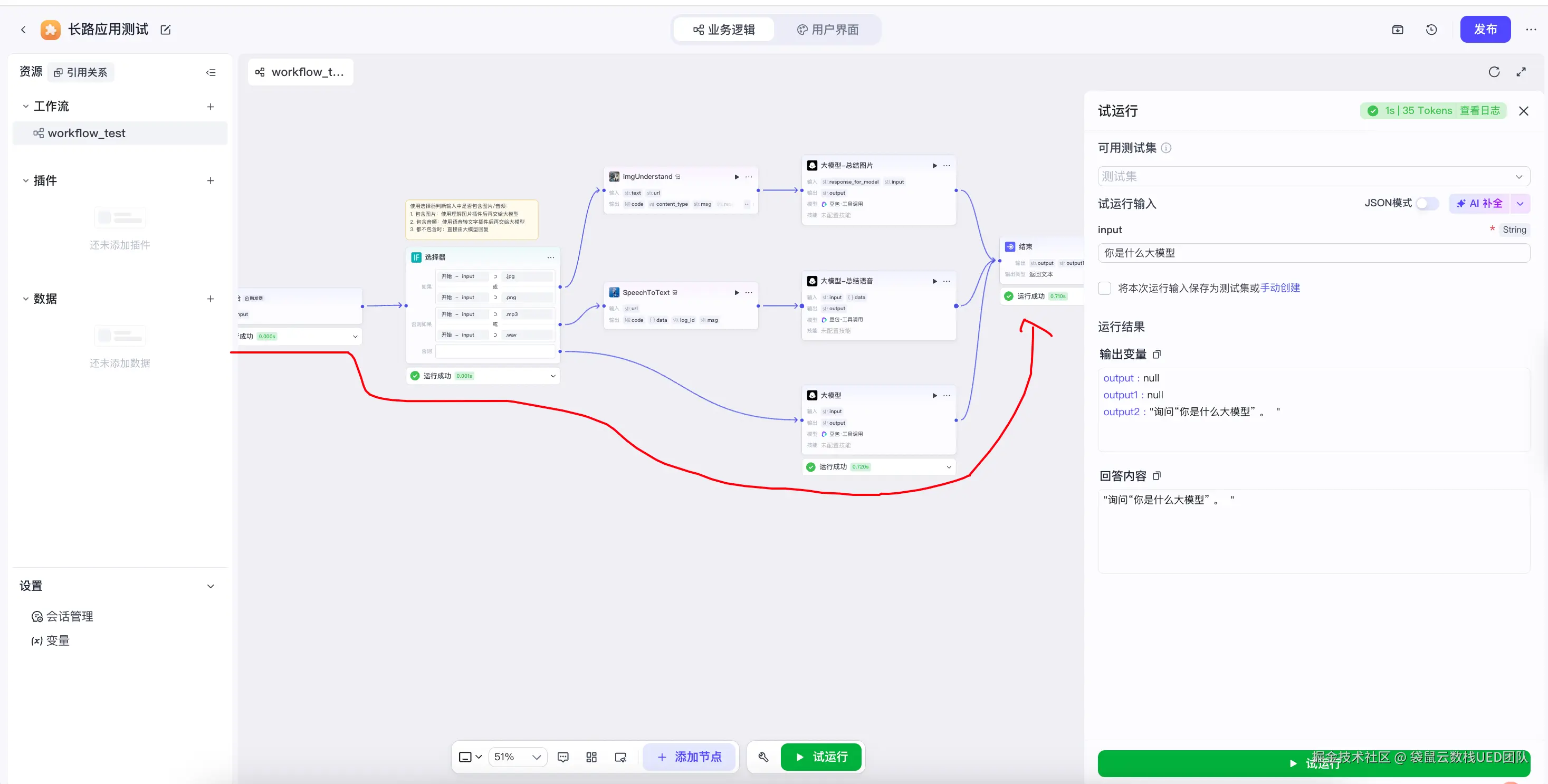Click the edit app name pencil icon
The height and width of the screenshot is (784, 1548).
pos(165,30)
